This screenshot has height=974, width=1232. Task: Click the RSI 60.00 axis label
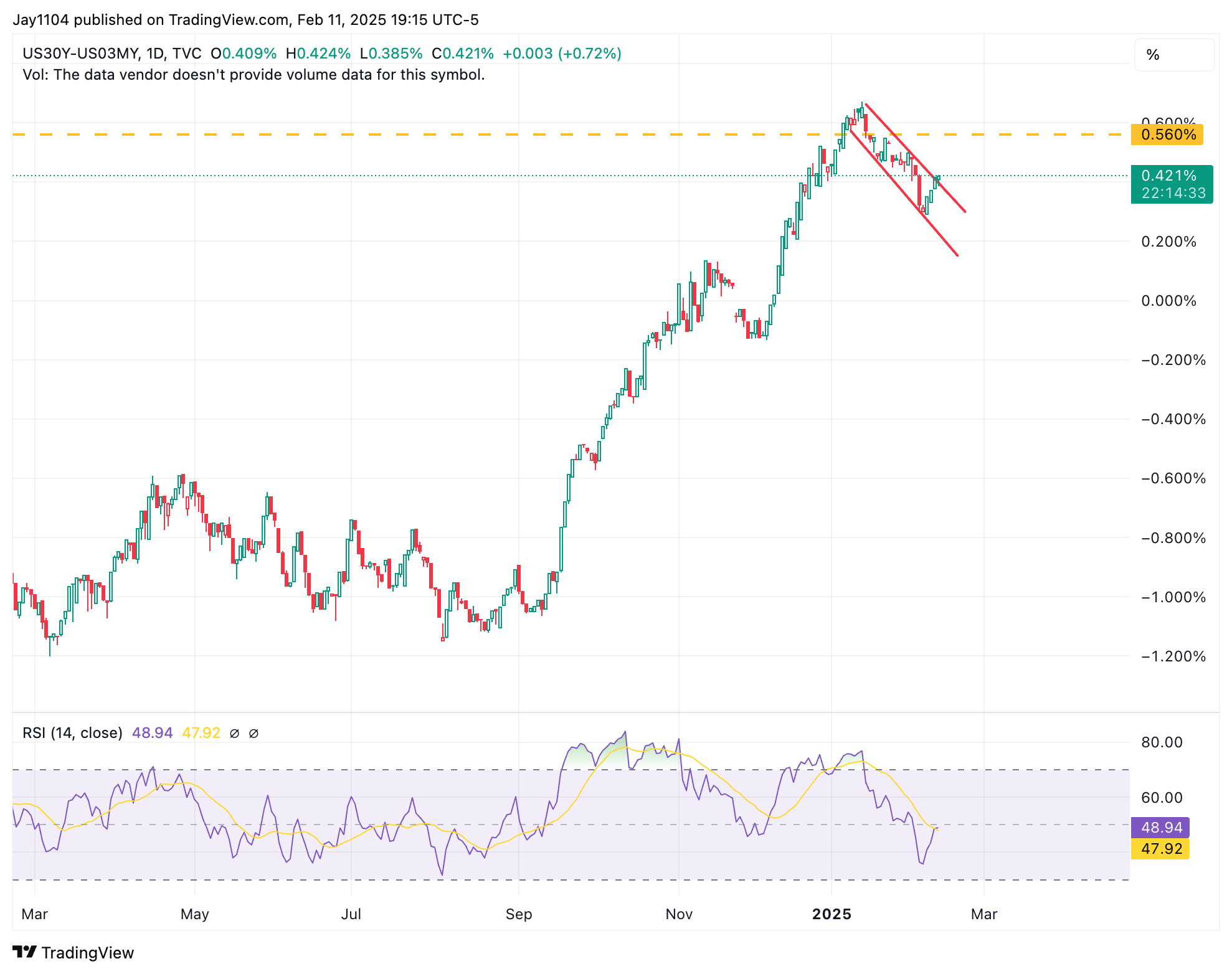(x=1162, y=798)
